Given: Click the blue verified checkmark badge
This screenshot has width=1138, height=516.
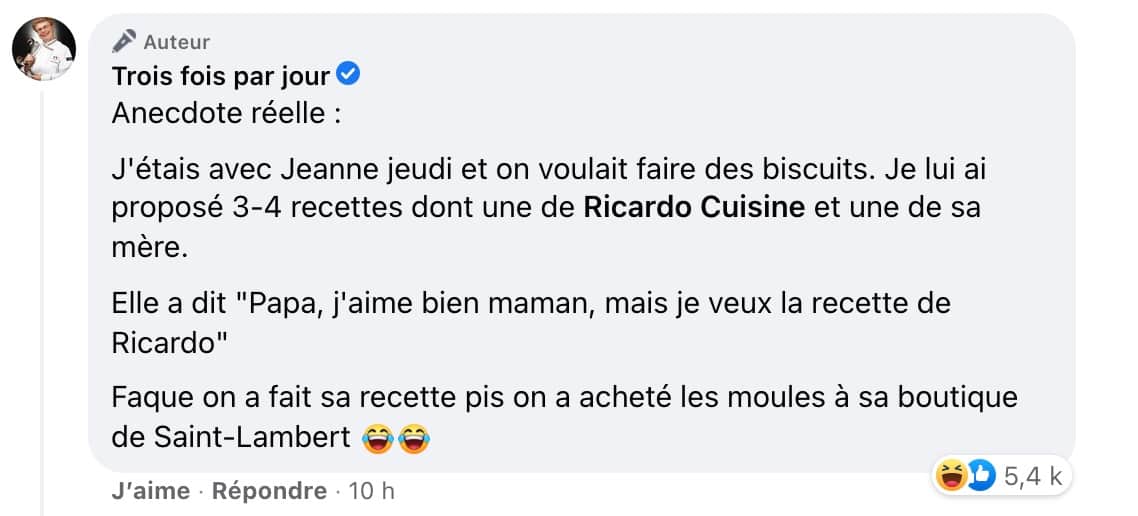Looking at the screenshot, I should click(x=349, y=73).
